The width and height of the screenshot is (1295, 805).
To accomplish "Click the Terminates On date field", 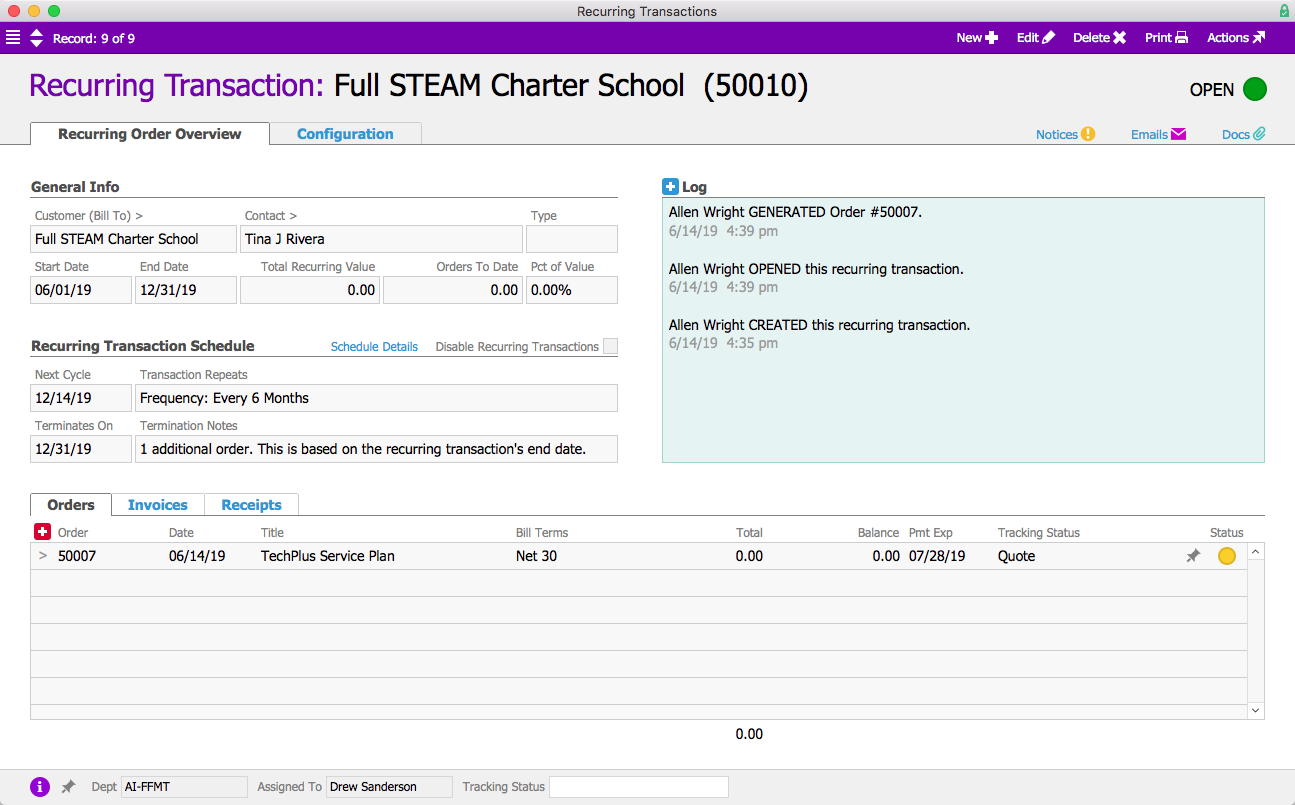I will (x=81, y=449).
